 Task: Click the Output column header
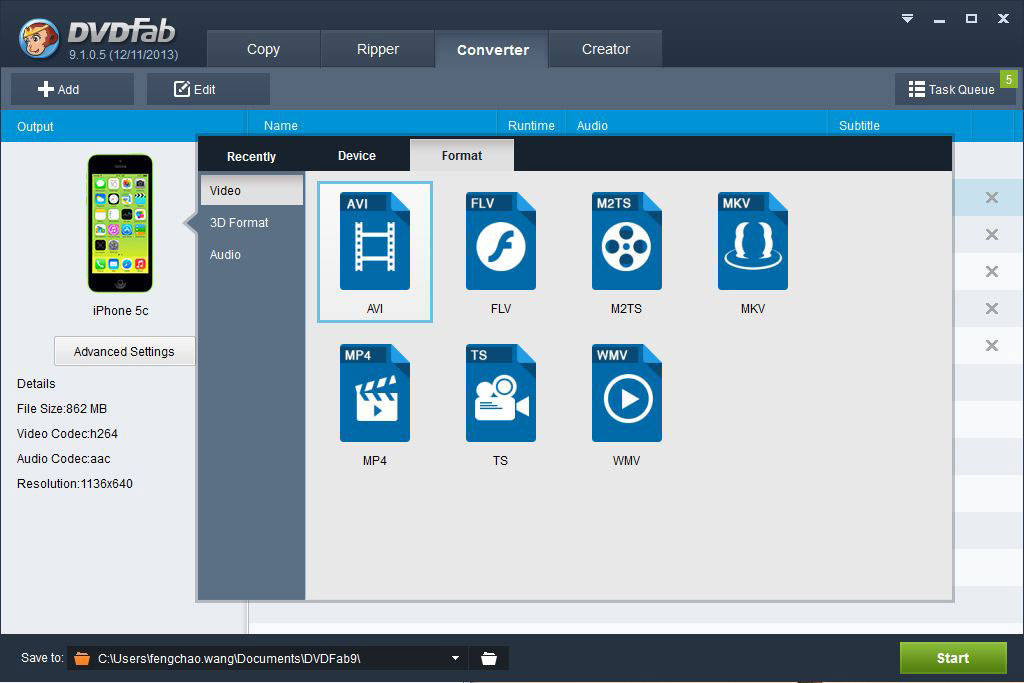point(35,126)
